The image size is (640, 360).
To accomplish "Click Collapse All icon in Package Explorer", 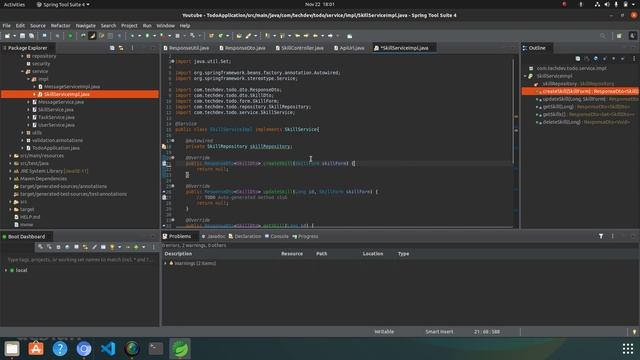I will [112, 48].
